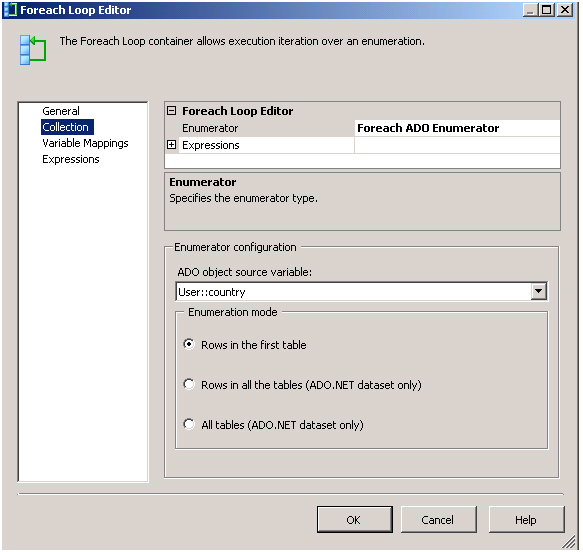Expand the Expressions property row

coord(171,145)
